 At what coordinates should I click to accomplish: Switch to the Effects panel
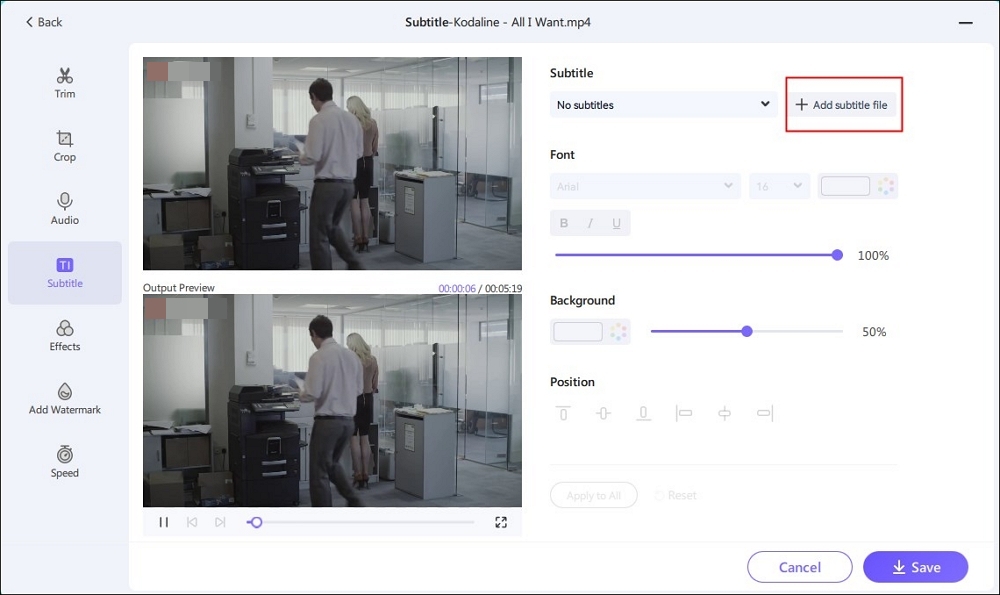tap(65, 336)
